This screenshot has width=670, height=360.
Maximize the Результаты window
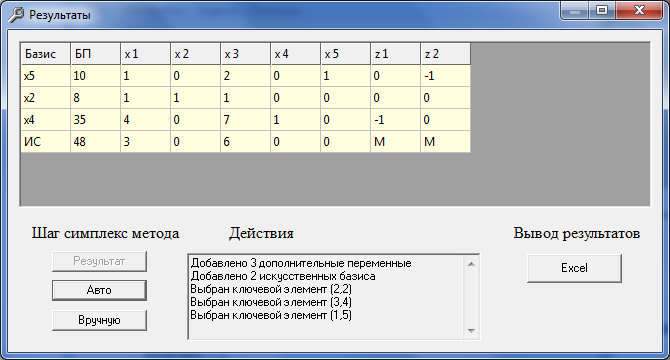pyautogui.click(x=602, y=11)
